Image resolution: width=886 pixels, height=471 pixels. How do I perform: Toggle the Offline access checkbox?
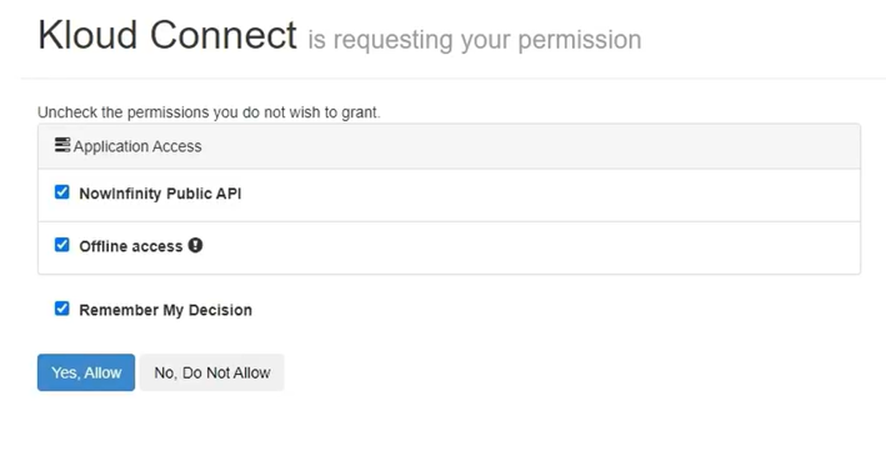point(62,245)
